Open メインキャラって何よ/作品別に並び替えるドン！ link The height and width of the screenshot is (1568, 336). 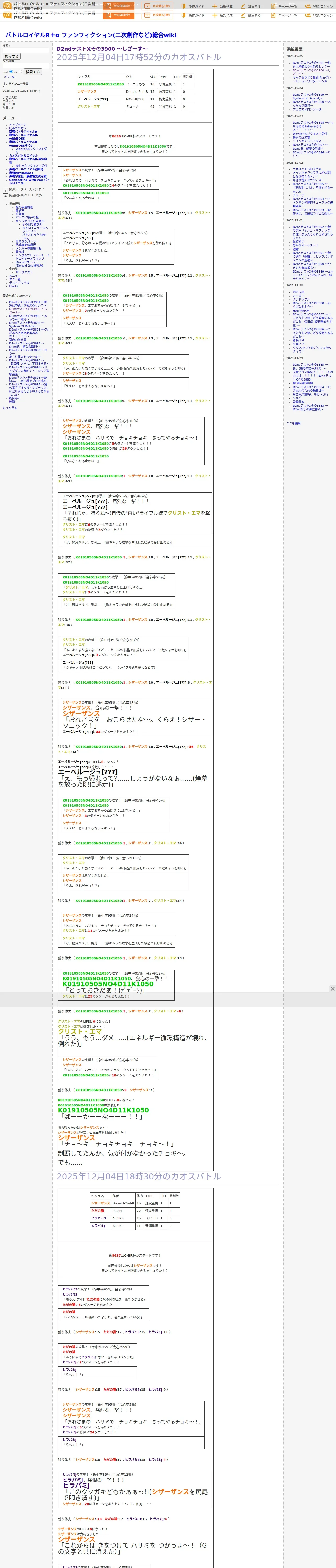pos(312,175)
